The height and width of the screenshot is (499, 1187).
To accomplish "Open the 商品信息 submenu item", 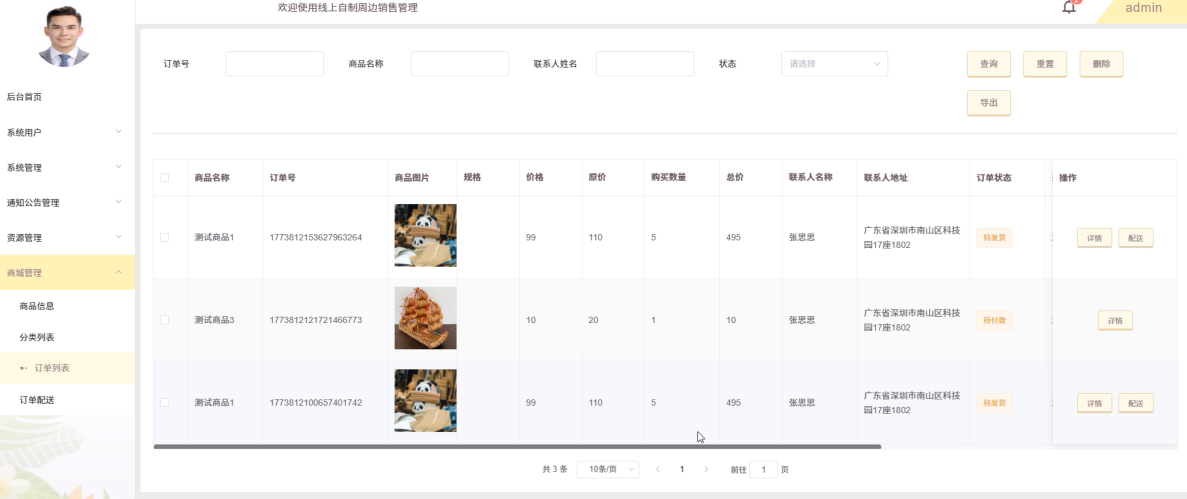I will (67, 306).
